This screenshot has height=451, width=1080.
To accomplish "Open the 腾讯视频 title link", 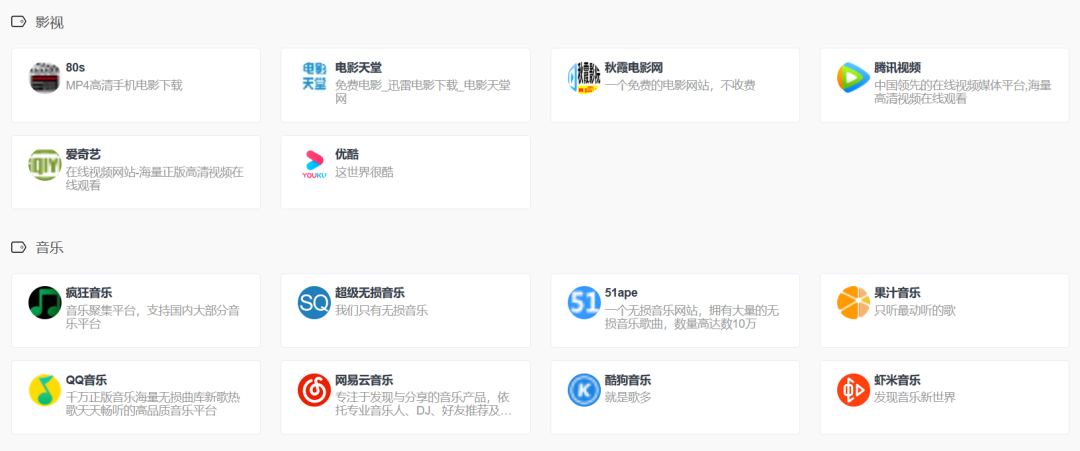I will pyautogui.click(x=897, y=67).
